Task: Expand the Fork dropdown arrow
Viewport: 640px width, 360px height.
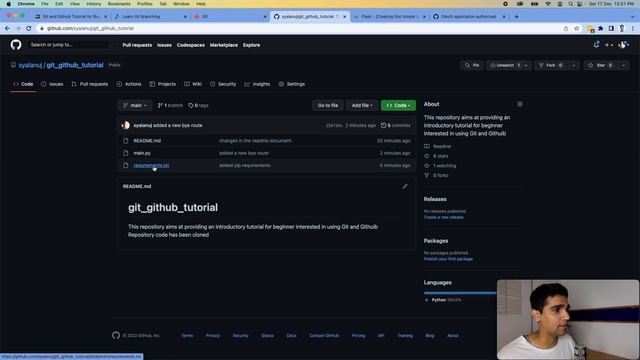Action: pyautogui.click(x=574, y=65)
